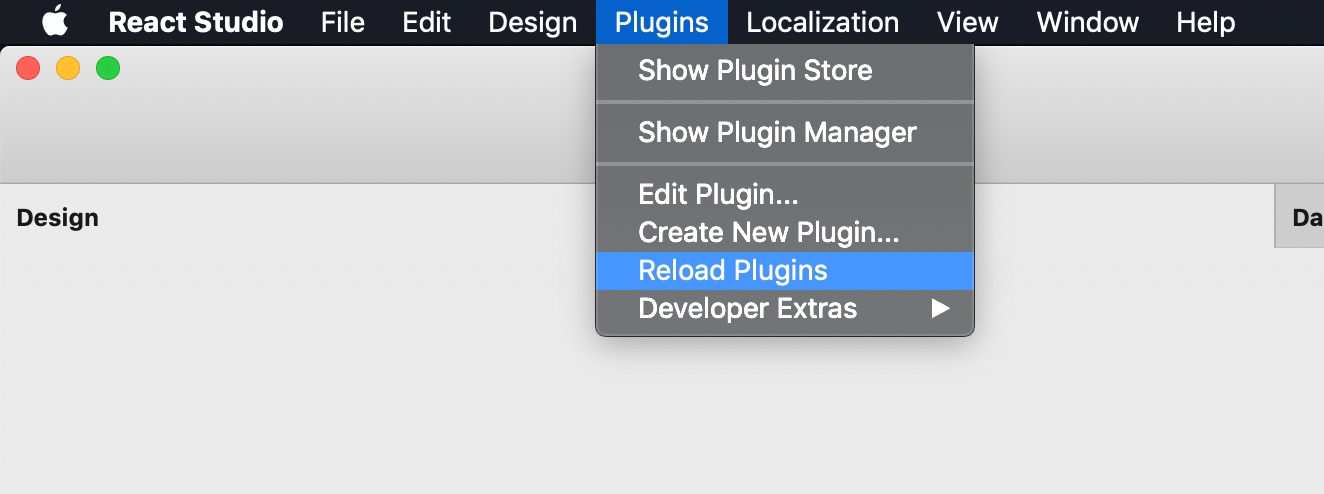The width and height of the screenshot is (1324, 494).
Task: Open the Edit menu
Action: click(426, 22)
